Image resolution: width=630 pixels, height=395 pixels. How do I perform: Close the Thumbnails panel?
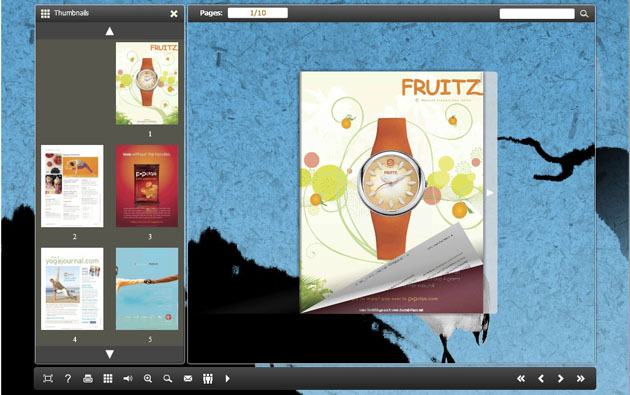click(174, 14)
